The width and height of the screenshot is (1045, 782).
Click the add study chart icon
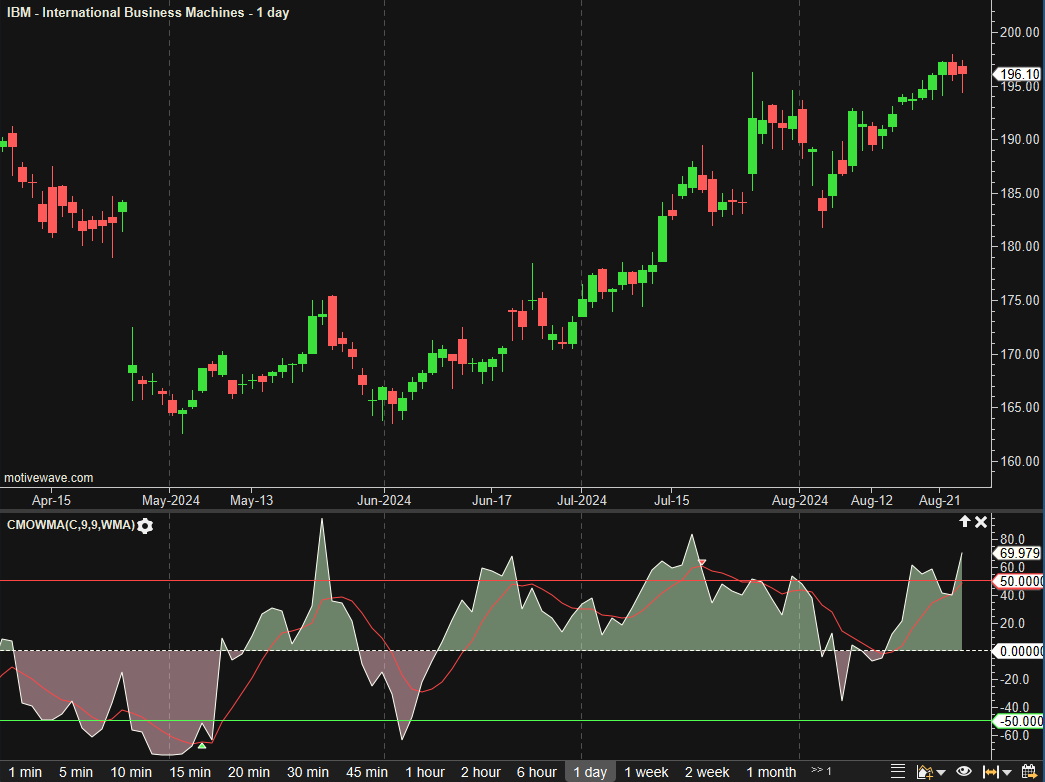point(925,772)
